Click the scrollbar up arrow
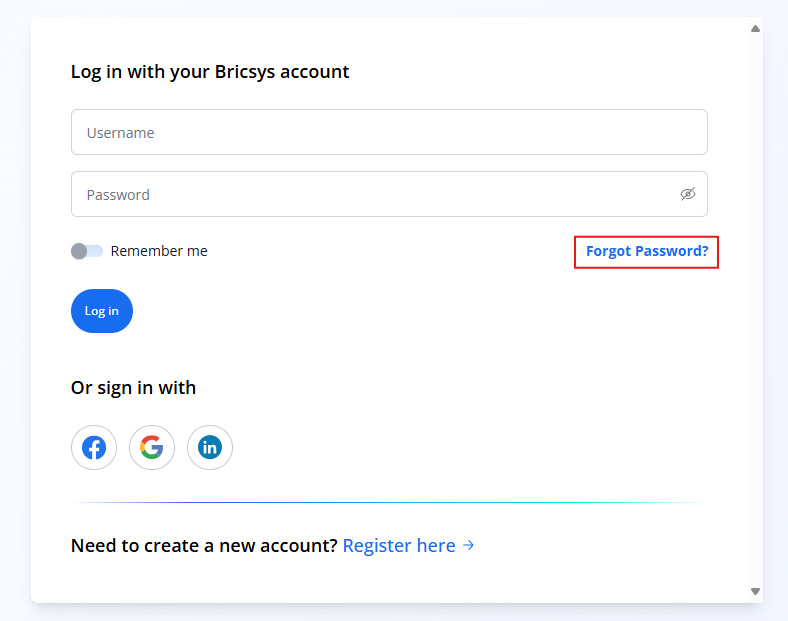The width and height of the screenshot is (788, 621). pyautogui.click(x=755, y=29)
